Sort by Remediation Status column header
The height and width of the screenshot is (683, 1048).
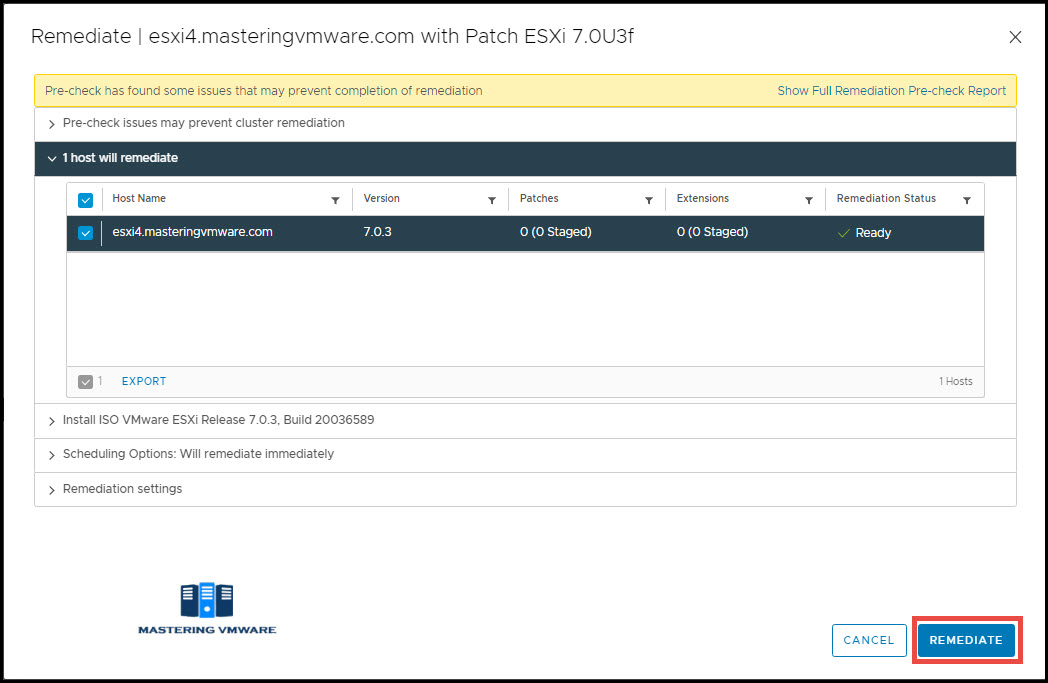click(886, 198)
